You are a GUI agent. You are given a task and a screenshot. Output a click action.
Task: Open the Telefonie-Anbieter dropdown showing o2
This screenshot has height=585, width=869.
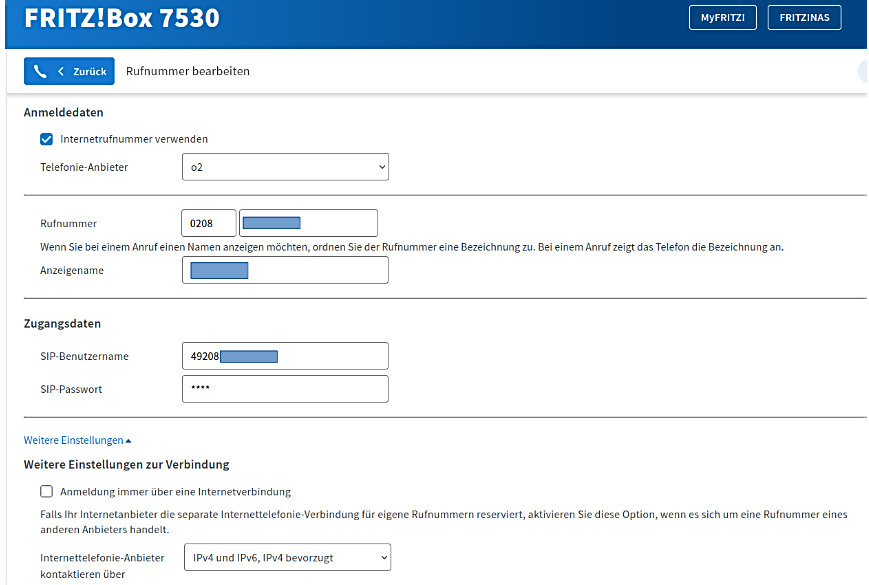click(285, 167)
